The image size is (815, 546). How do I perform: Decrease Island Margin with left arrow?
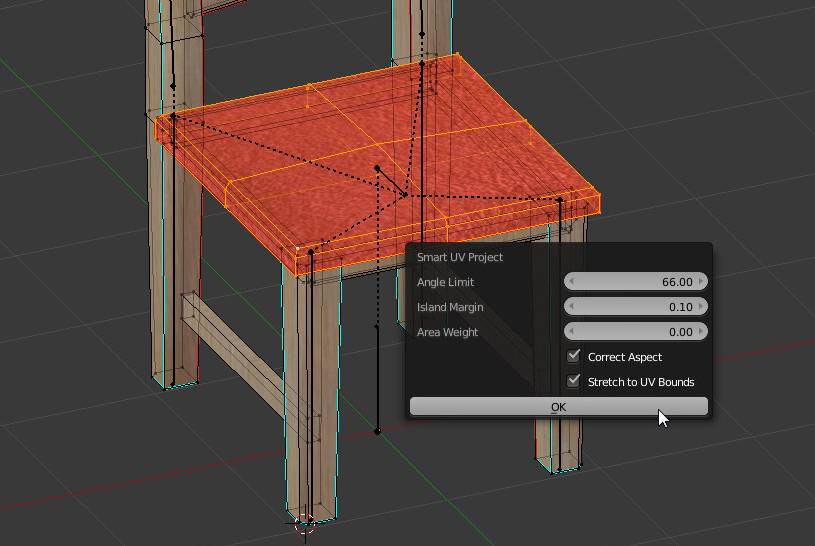coord(571,307)
